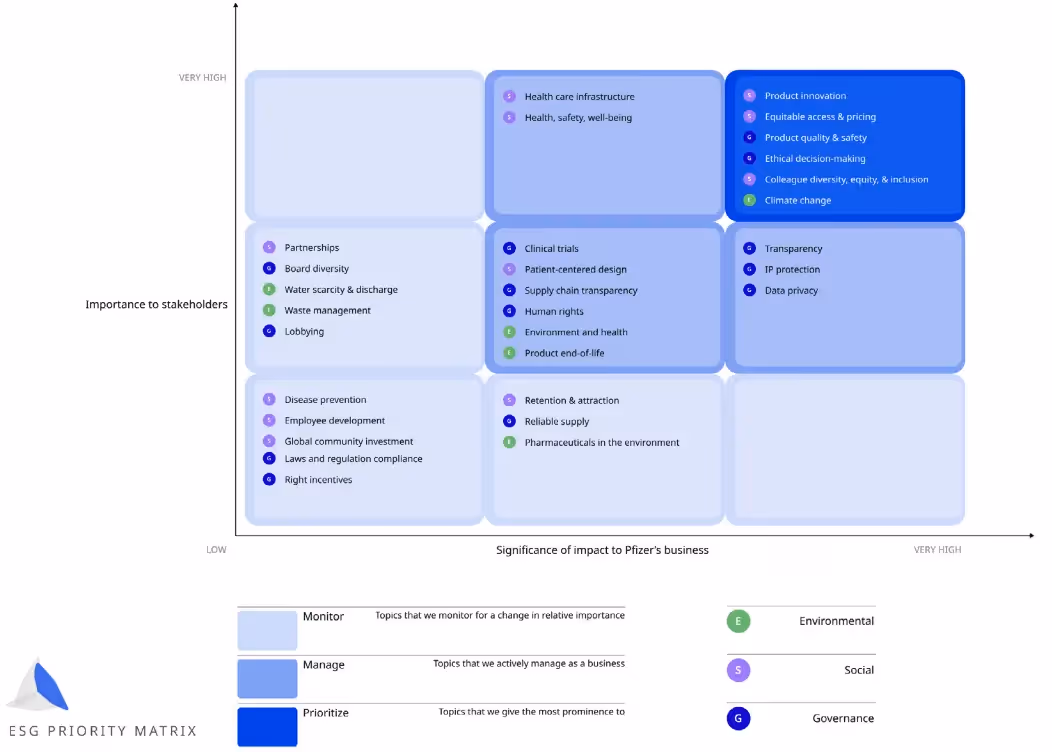The image size is (1052, 752).
Task: Click the Significance of impact to Pfizer's business label
Action: pyautogui.click(x=602, y=549)
